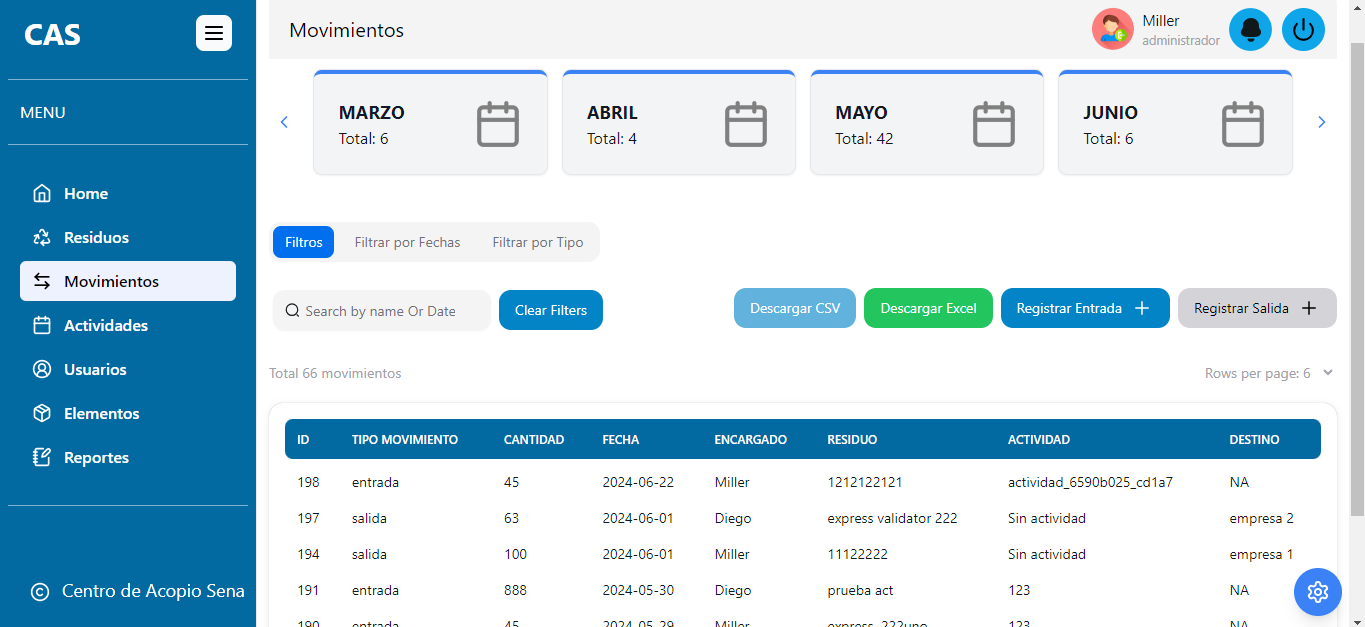
Task: Open the Residuos section
Action: click(94, 237)
